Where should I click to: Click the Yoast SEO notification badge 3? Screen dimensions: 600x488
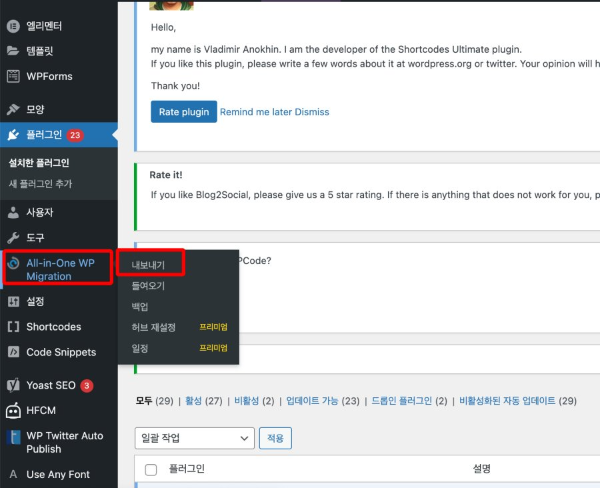coord(87,385)
